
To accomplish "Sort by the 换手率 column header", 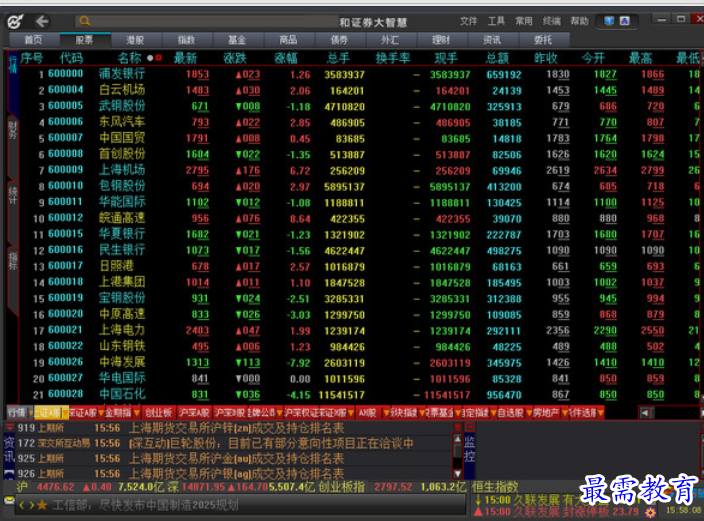I will (393, 58).
